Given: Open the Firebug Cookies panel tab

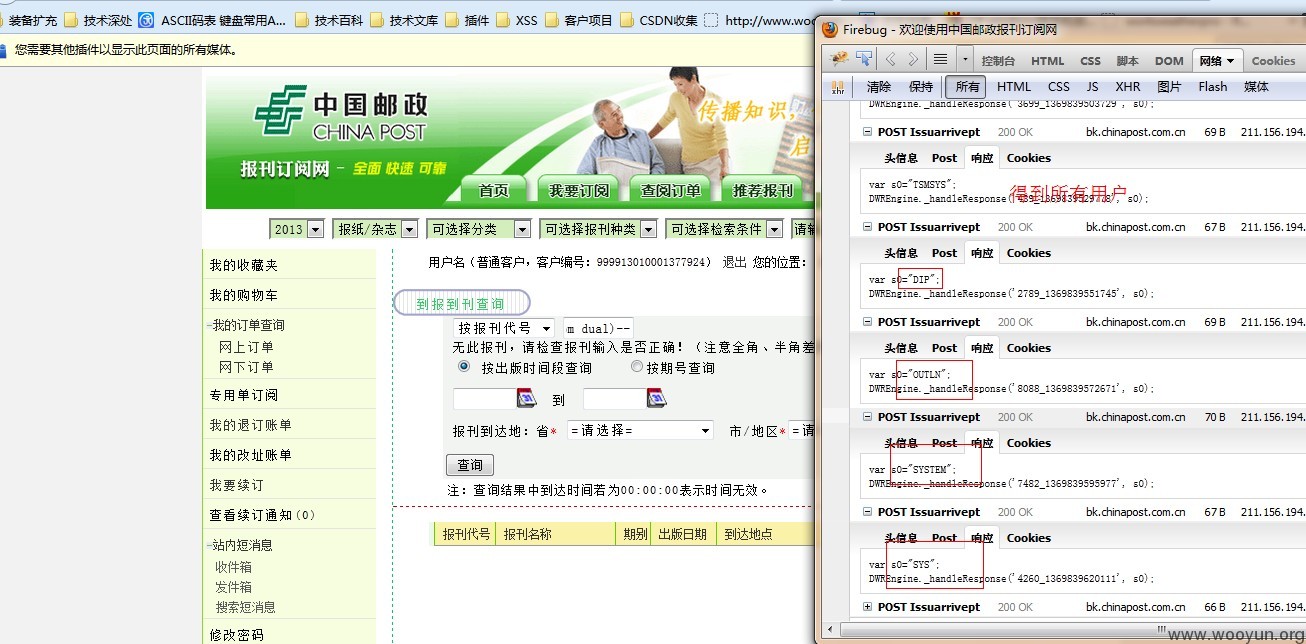Looking at the screenshot, I should coord(1273,61).
